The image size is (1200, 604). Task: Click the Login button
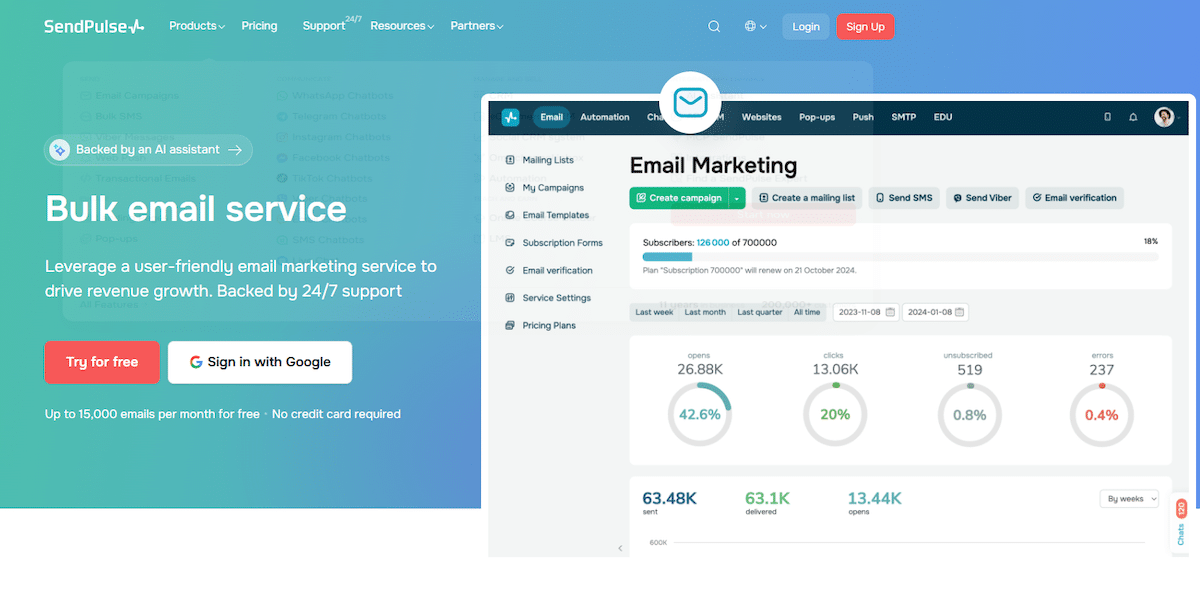coord(806,27)
